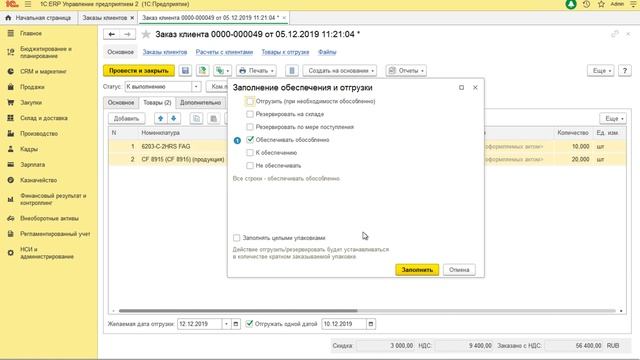Open the Заказы клиентов link
This screenshot has height=360, width=640.
coord(164,52)
